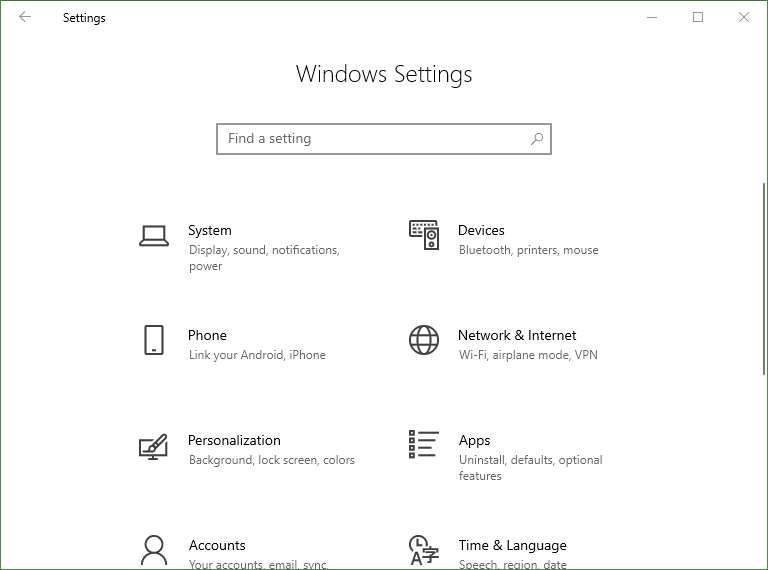Click the Personalization paintbrush icon

tap(153, 446)
